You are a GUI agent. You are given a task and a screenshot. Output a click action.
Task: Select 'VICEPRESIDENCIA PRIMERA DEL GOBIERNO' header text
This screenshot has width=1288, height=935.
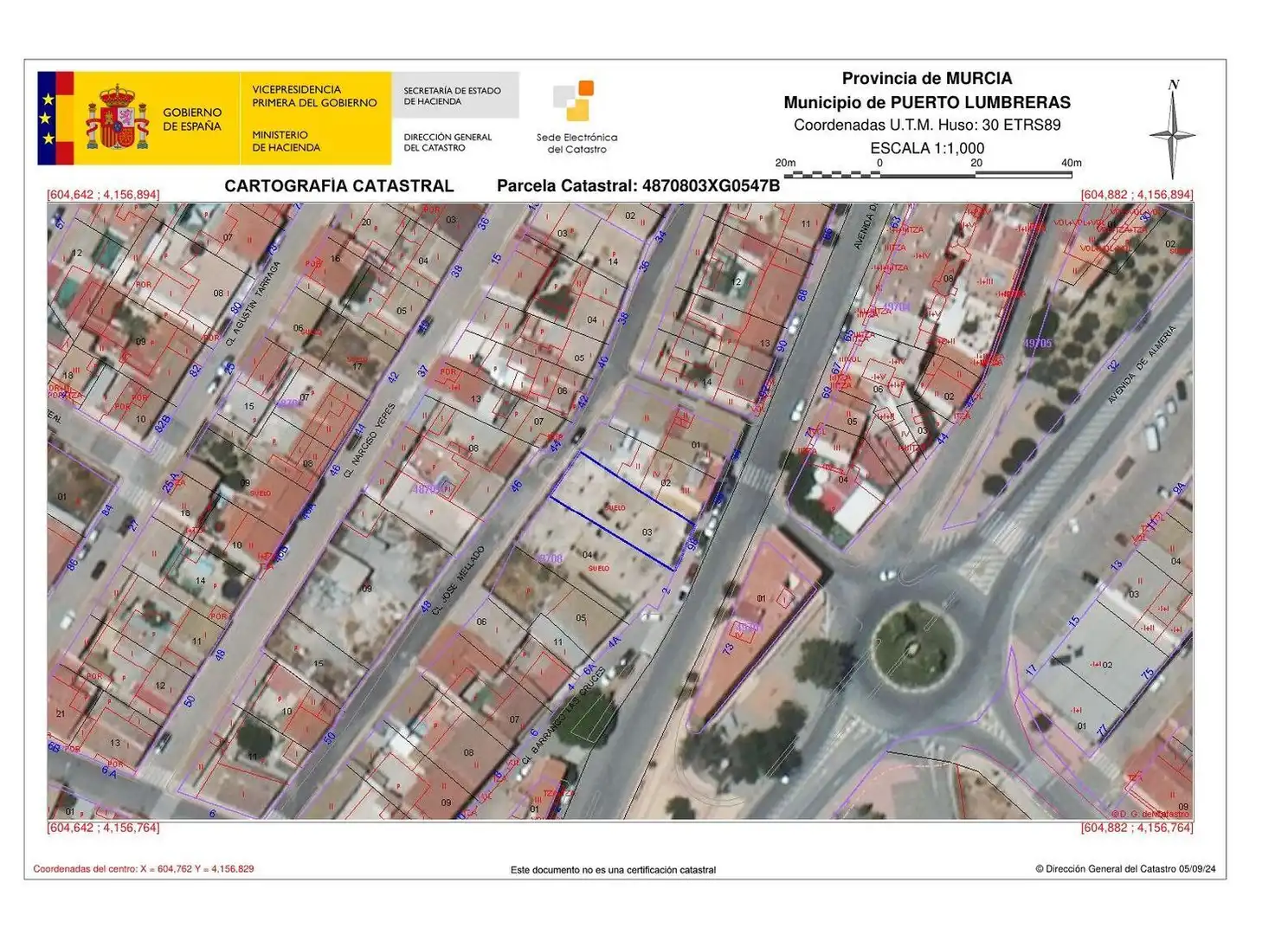(314, 96)
